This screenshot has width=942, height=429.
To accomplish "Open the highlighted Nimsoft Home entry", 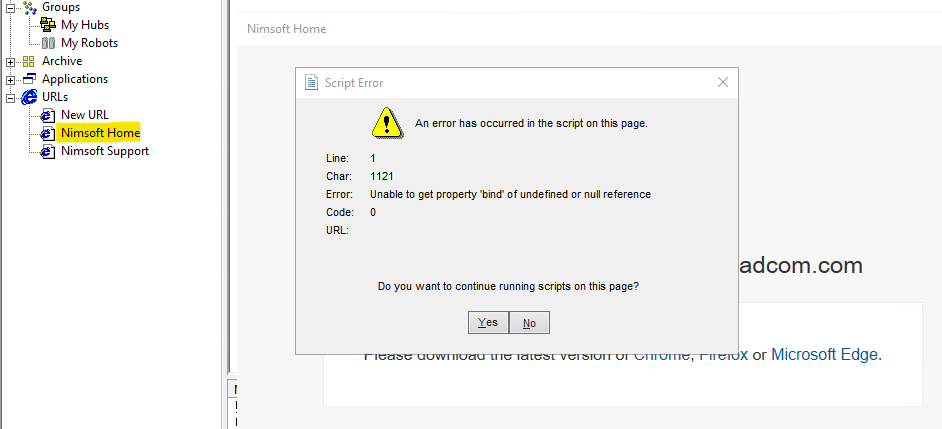I will pos(100,133).
